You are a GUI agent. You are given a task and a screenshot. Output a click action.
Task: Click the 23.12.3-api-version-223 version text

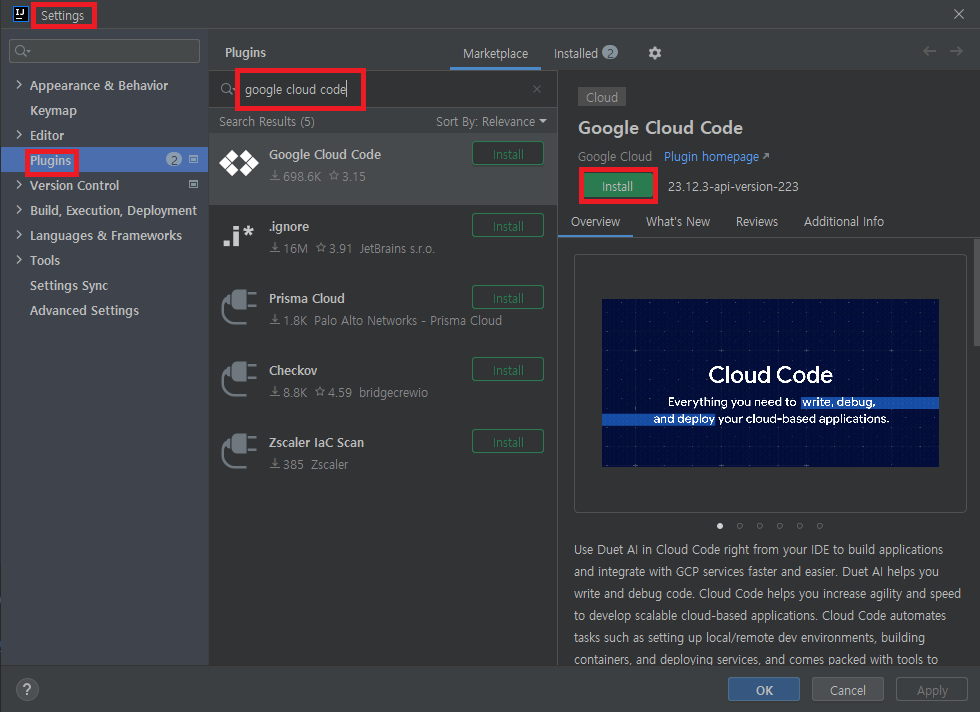(x=732, y=186)
